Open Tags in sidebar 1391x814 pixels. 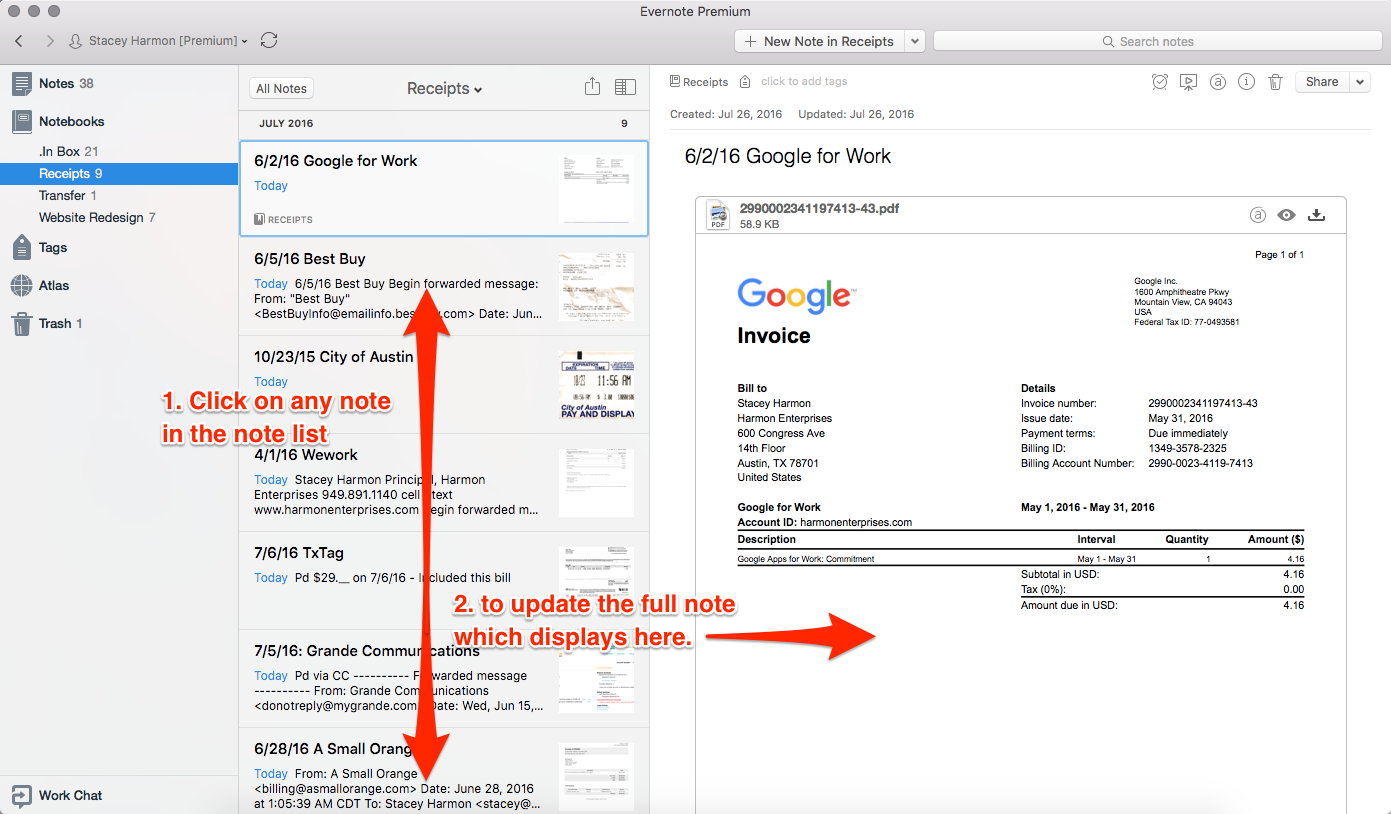click(40, 247)
